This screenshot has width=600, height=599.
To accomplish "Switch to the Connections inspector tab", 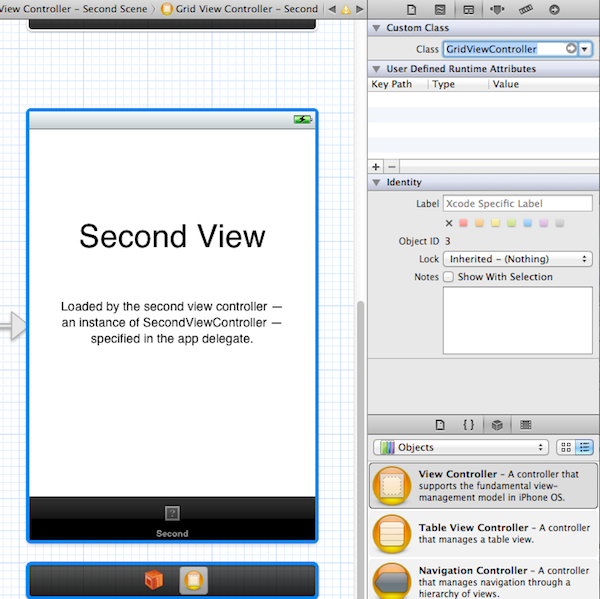I will click(x=554, y=9).
